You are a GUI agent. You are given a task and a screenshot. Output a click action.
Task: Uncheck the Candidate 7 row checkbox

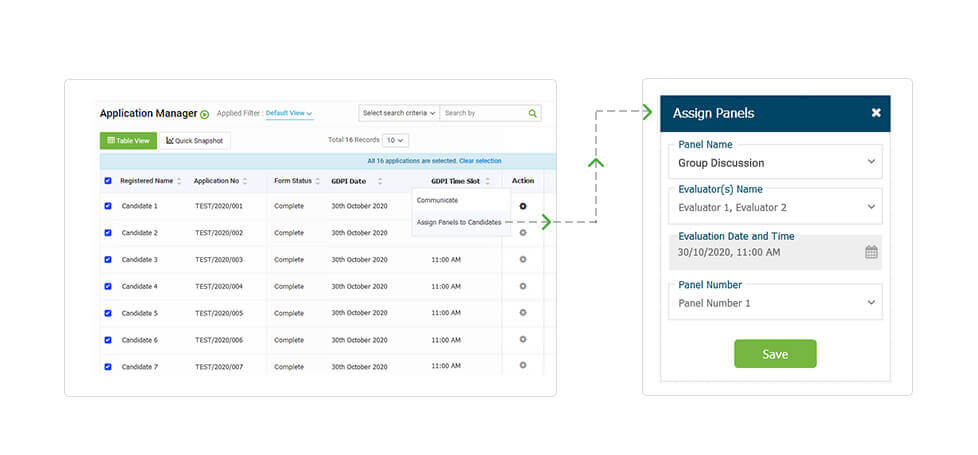108,367
